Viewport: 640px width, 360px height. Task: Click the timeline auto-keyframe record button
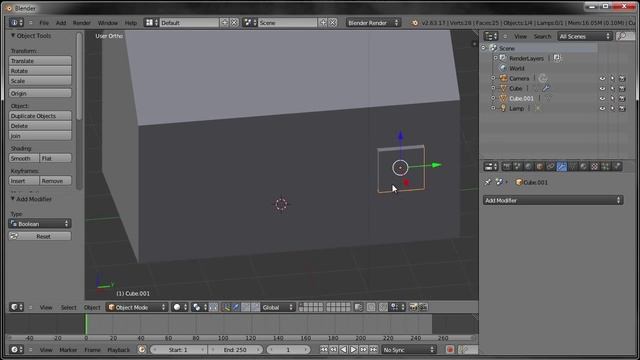(450, 350)
